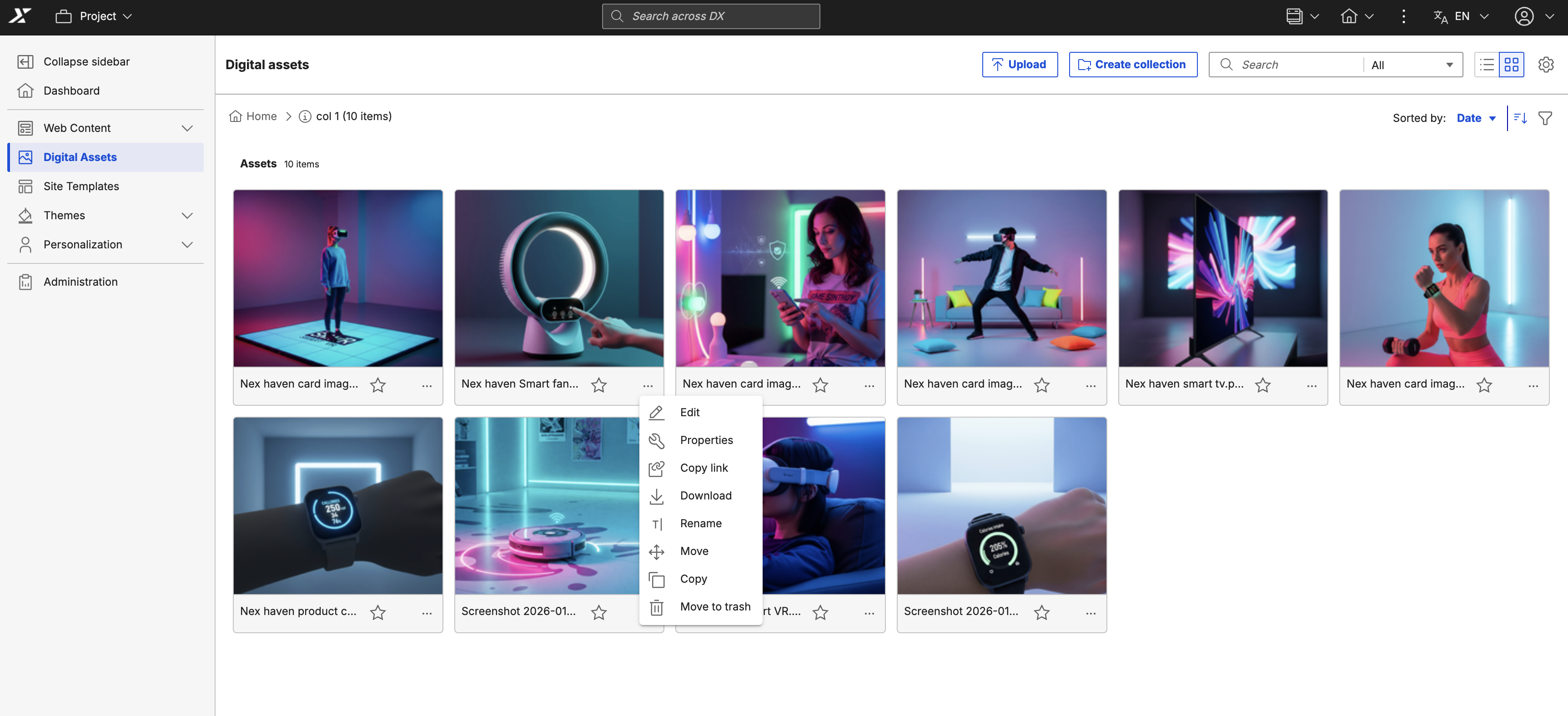Image resolution: width=1568 pixels, height=716 pixels.
Task: Favorite the smartwatch Screenshot asset
Action: pyautogui.click(x=1042, y=612)
